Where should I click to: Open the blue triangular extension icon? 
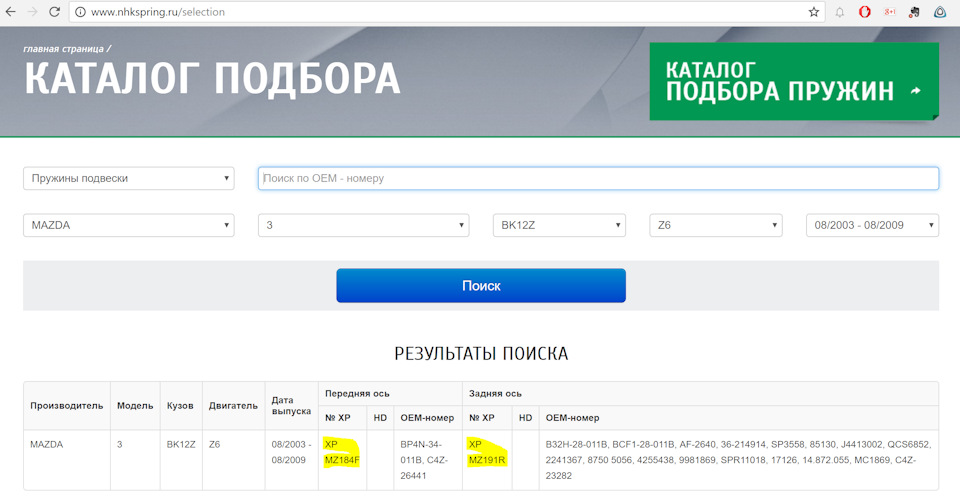(x=940, y=12)
